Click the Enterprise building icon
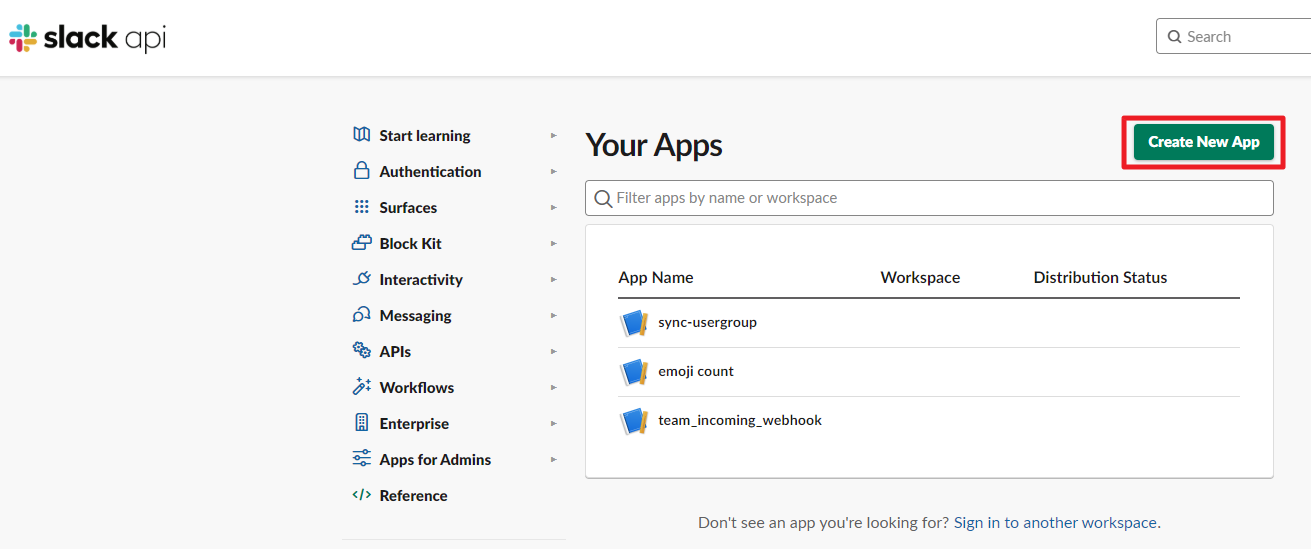Image resolution: width=1311 pixels, height=549 pixels. (362, 423)
